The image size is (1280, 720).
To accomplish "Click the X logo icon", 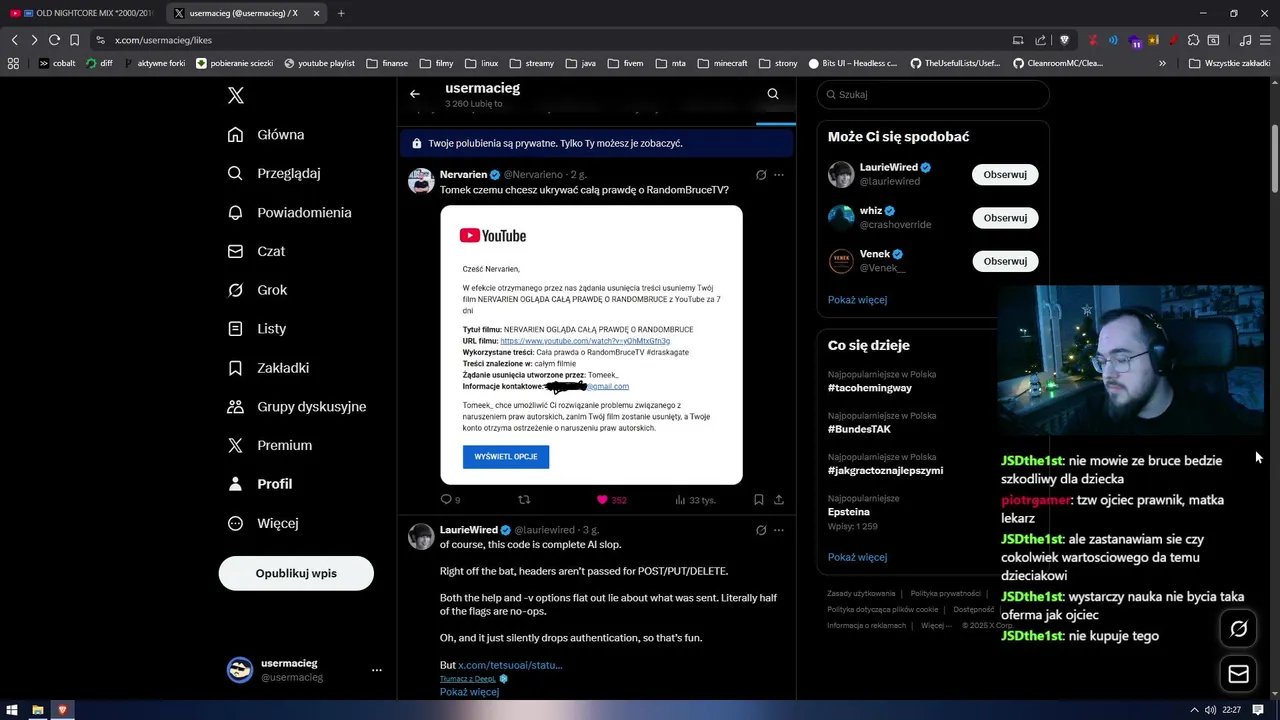I will pos(235,96).
